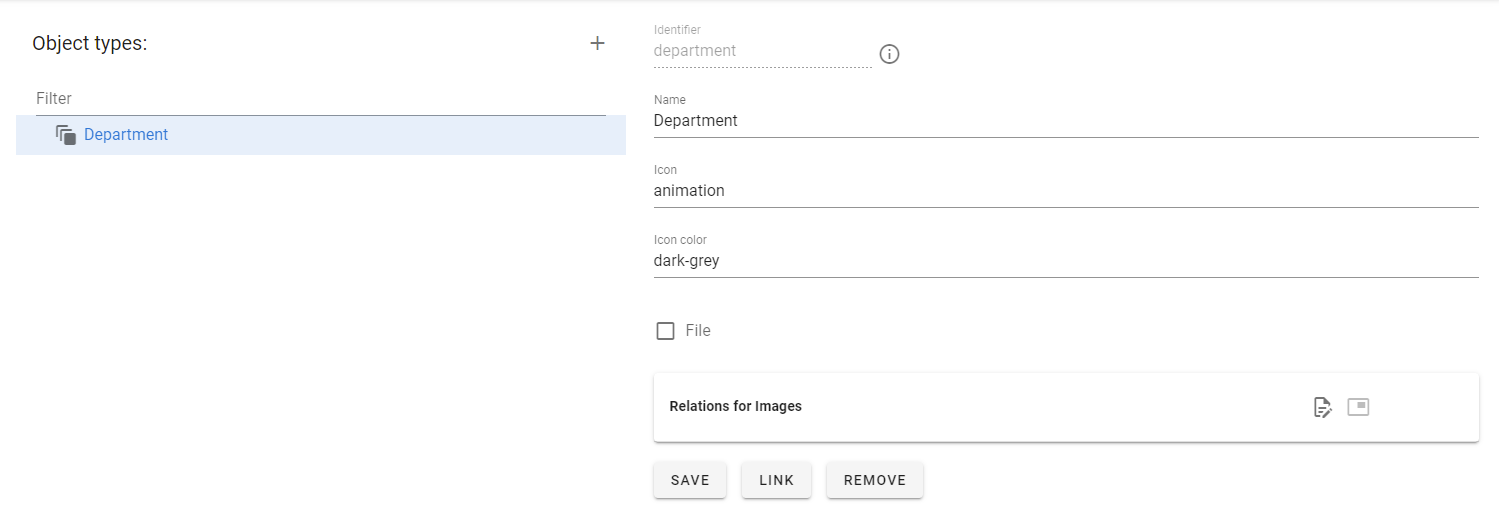
Task: Remove the object type with REMOVE button
Action: [875, 480]
